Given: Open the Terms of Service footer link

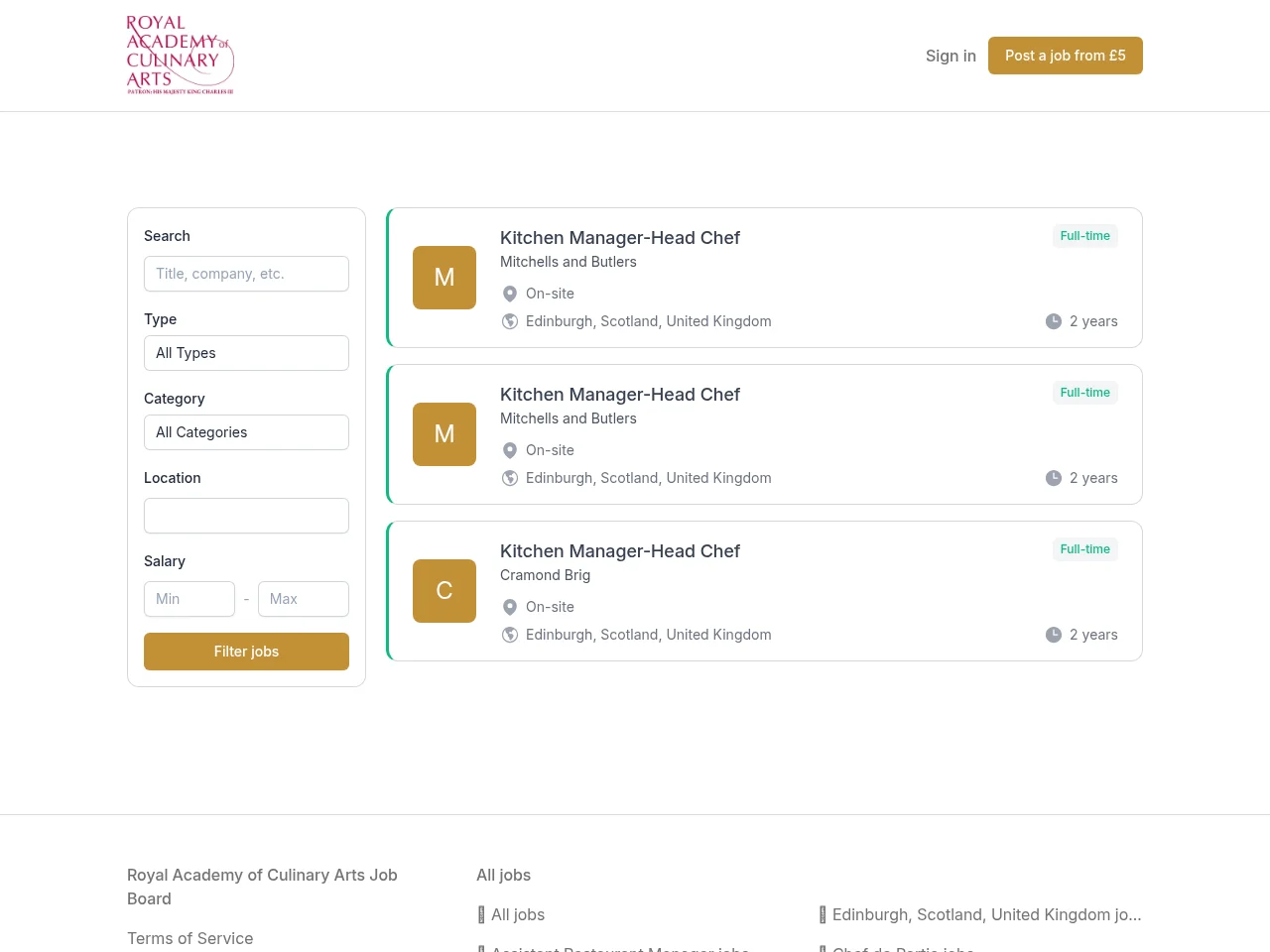Looking at the screenshot, I should tap(190, 938).
